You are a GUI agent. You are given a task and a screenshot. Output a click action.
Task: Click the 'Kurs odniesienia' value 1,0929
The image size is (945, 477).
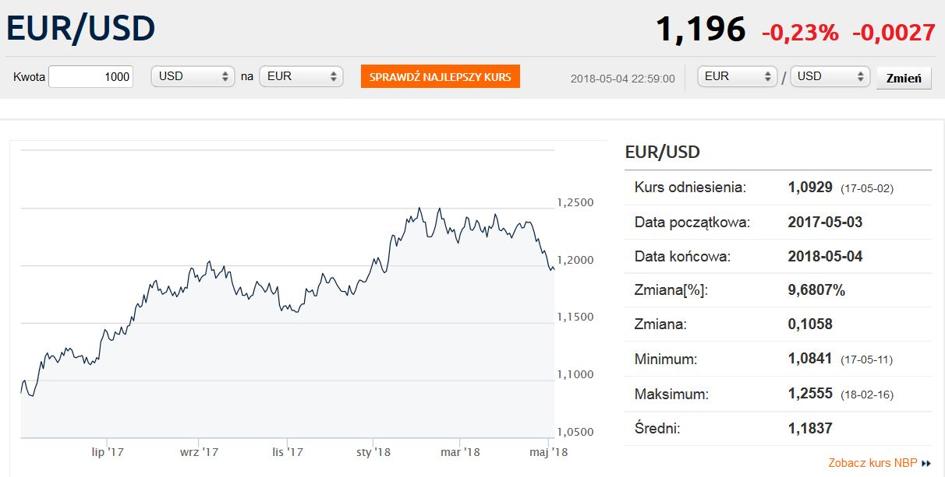pyautogui.click(x=811, y=188)
